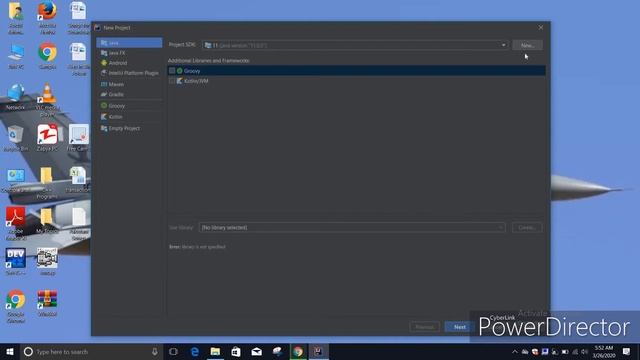Select the WinRAR desktop icon

[x=47, y=303]
